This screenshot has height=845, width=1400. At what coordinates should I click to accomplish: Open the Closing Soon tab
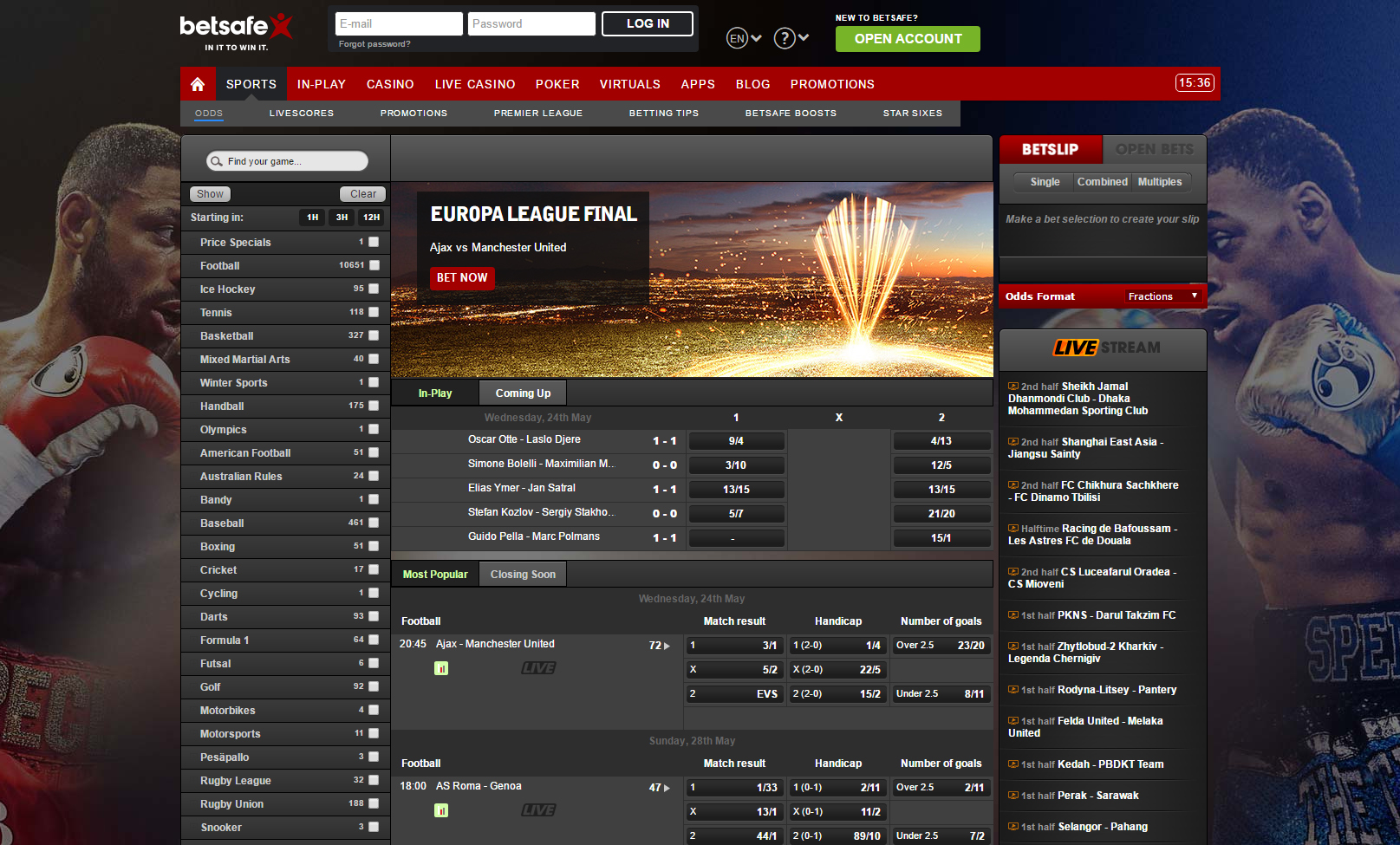(522, 574)
